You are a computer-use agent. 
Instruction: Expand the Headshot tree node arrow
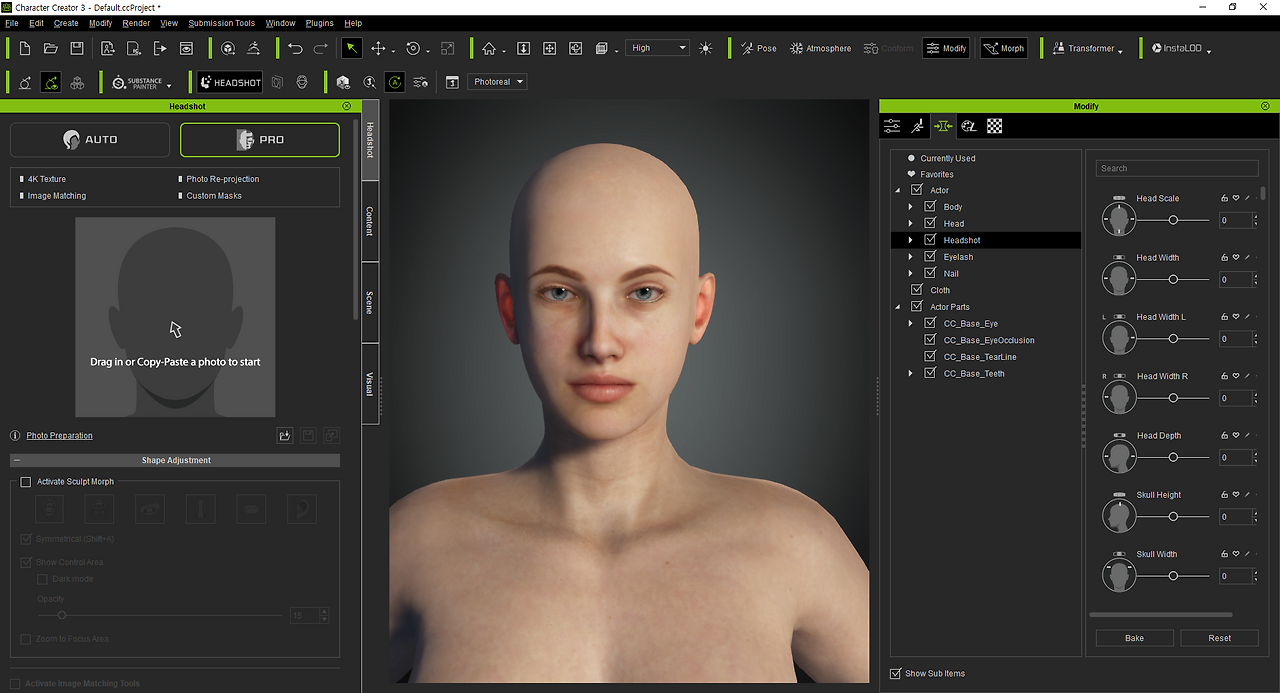(x=910, y=240)
